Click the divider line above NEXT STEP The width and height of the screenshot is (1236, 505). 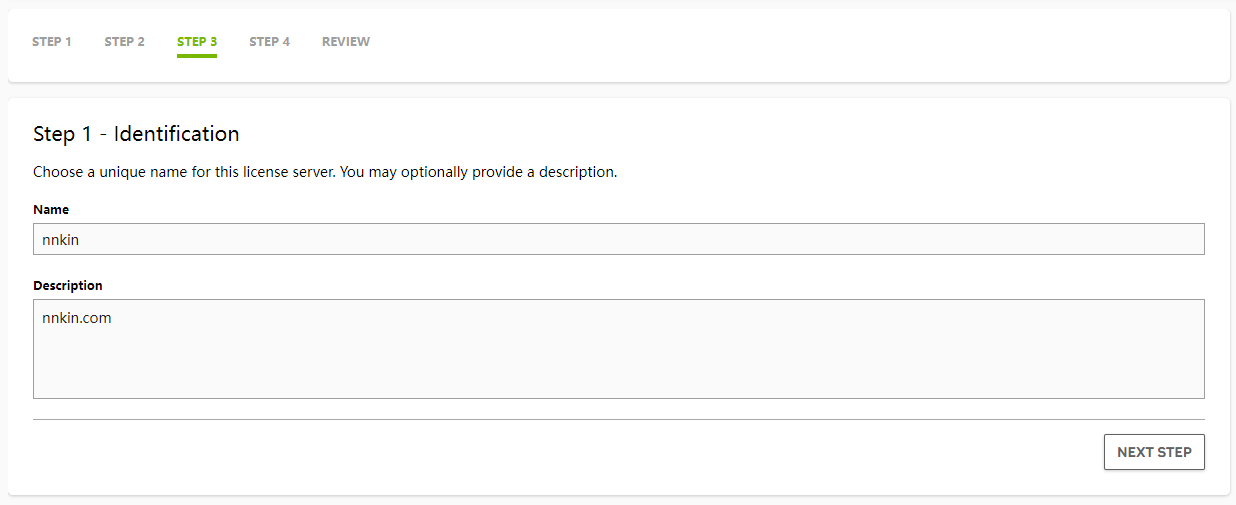click(618, 420)
